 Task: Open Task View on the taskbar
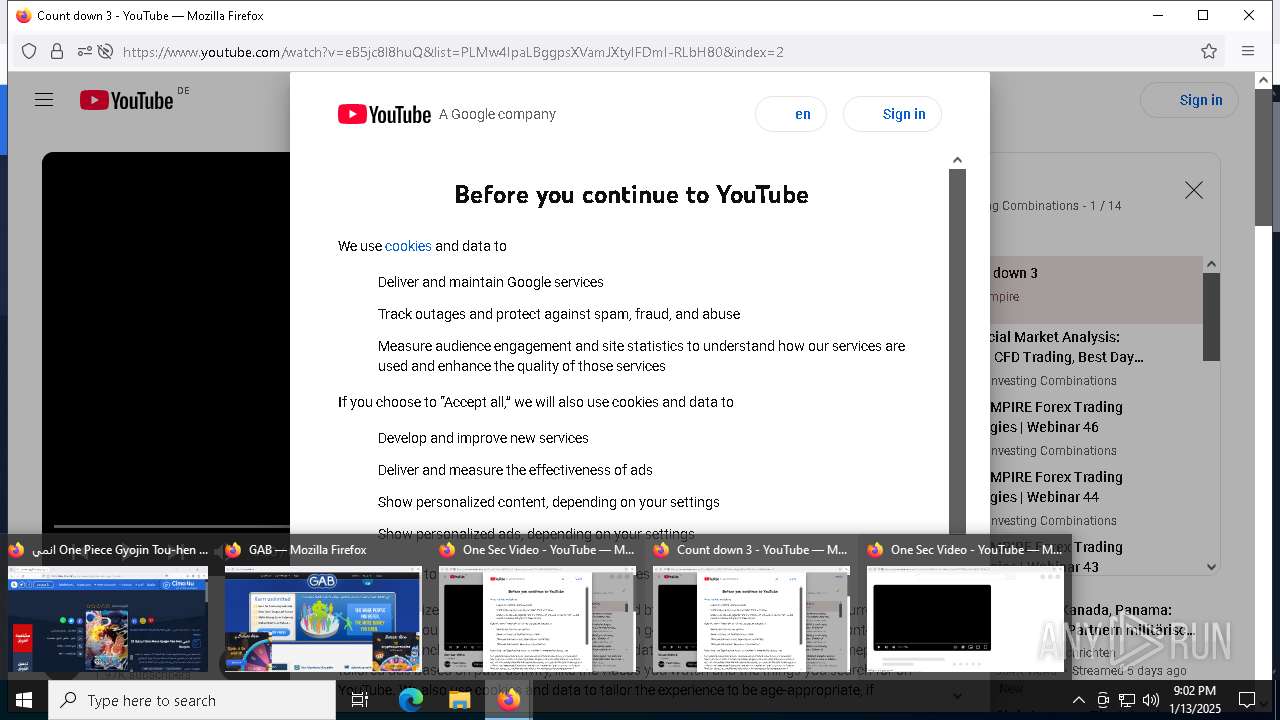[360, 700]
